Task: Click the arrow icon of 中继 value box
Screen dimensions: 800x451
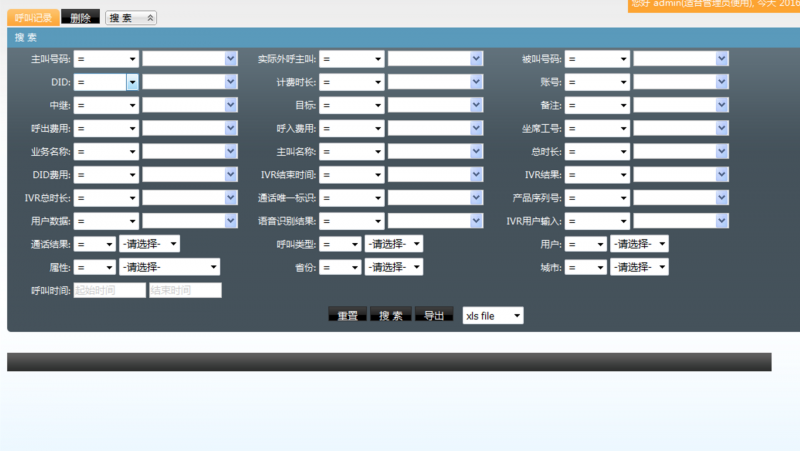Action: coord(231,105)
